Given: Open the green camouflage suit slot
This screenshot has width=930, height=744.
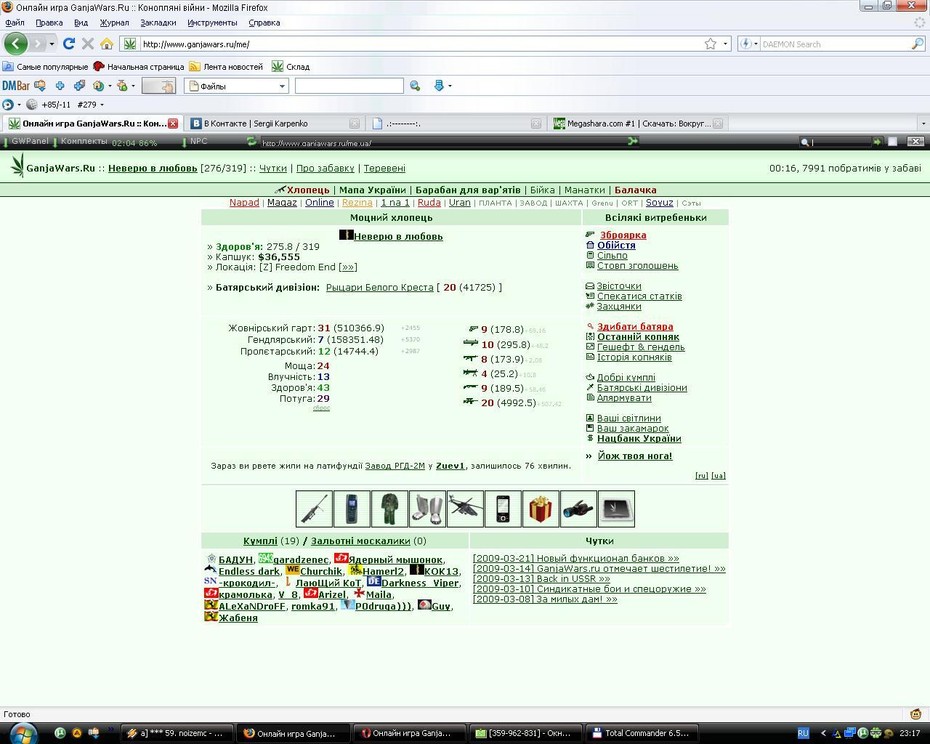Looking at the screenshot, I should 390,508.
